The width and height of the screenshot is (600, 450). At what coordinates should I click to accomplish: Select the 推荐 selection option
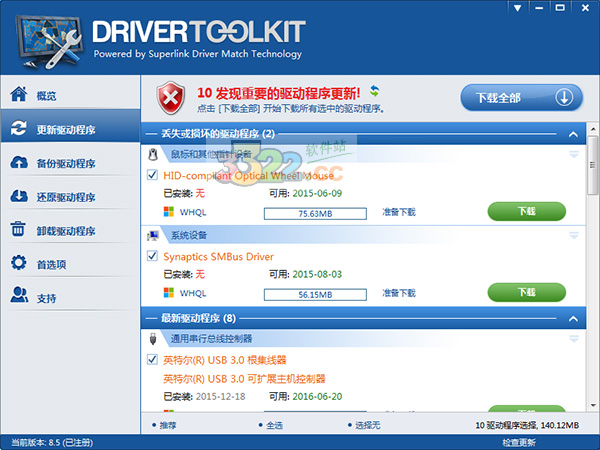pyautogui.click(x=164, y=425)
